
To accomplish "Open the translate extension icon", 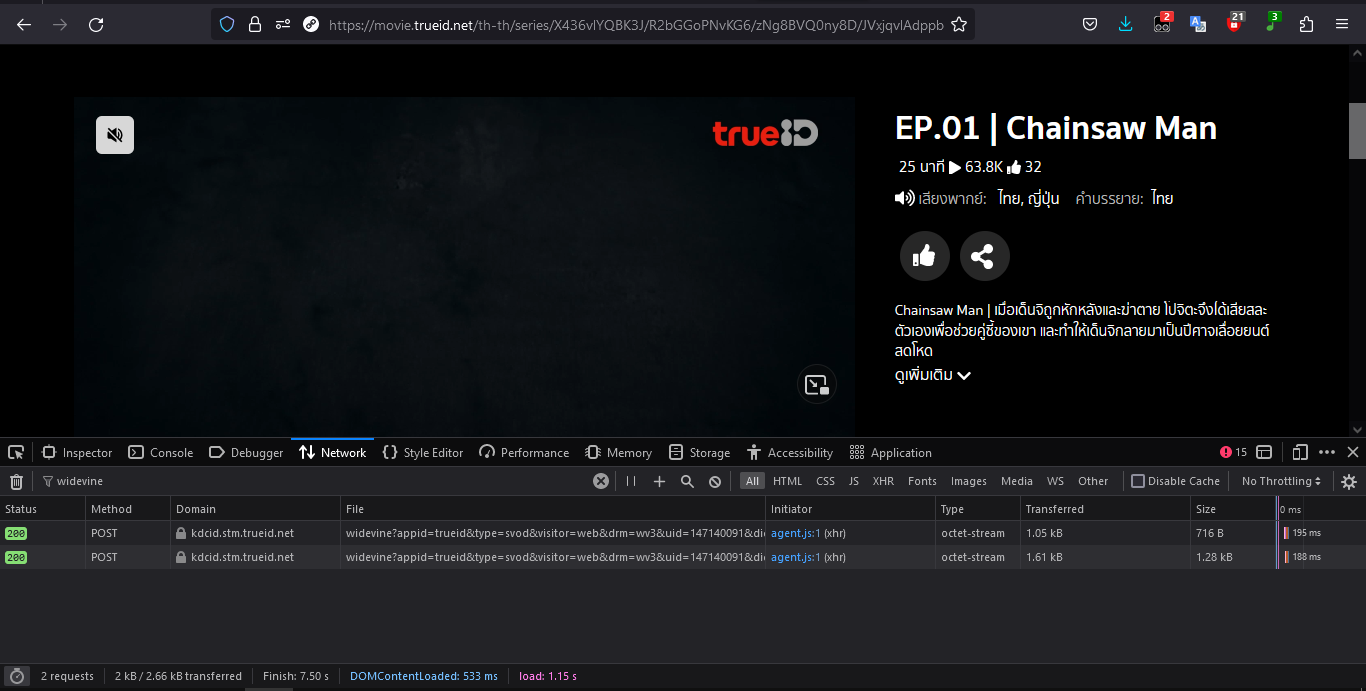I will point(1198,24).
